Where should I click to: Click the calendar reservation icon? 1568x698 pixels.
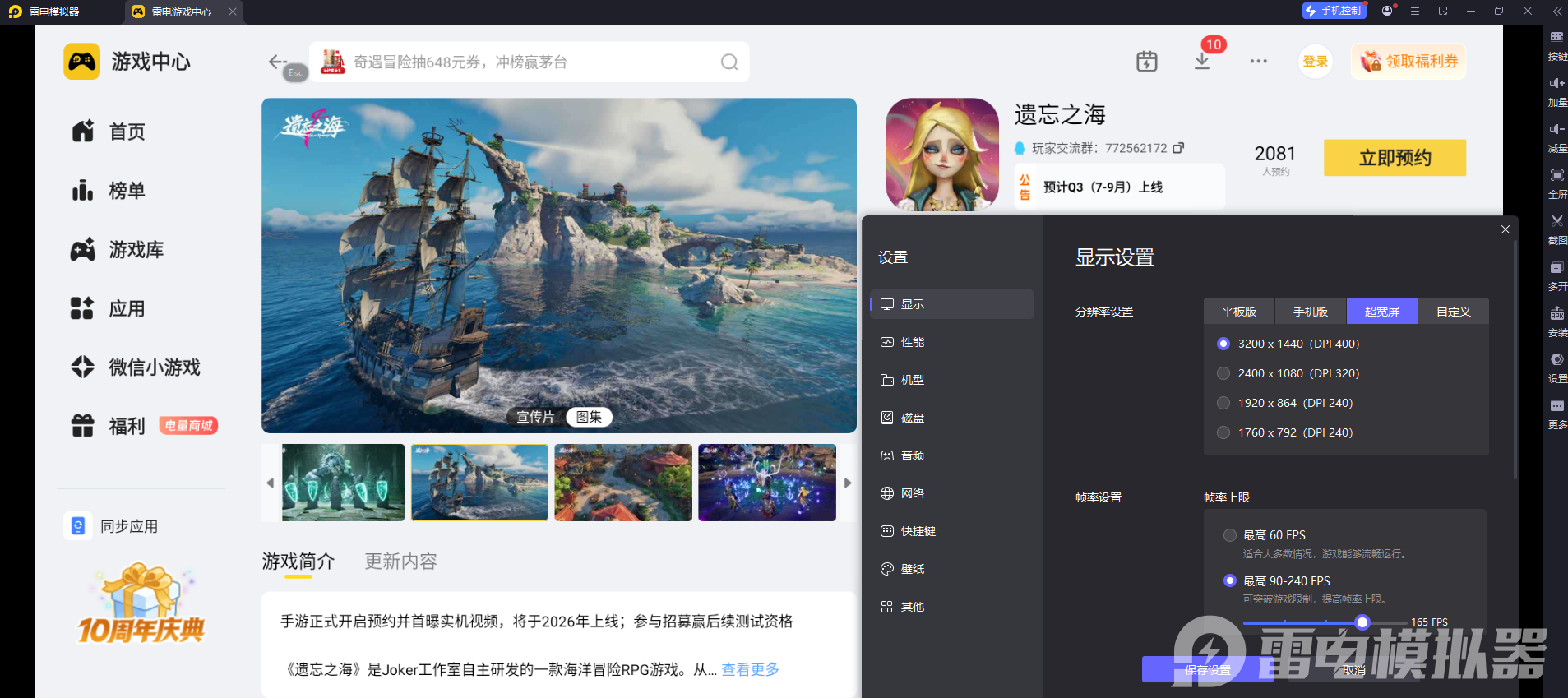click(x=1147, y=62)
